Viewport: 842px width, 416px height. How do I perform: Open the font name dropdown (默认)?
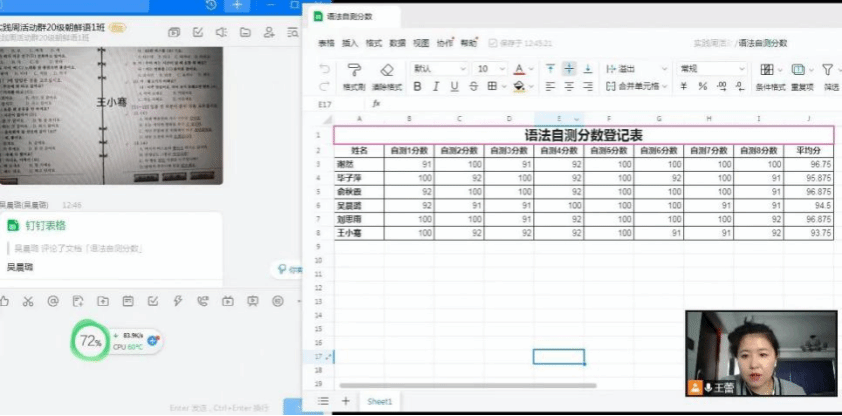[437, 69]
